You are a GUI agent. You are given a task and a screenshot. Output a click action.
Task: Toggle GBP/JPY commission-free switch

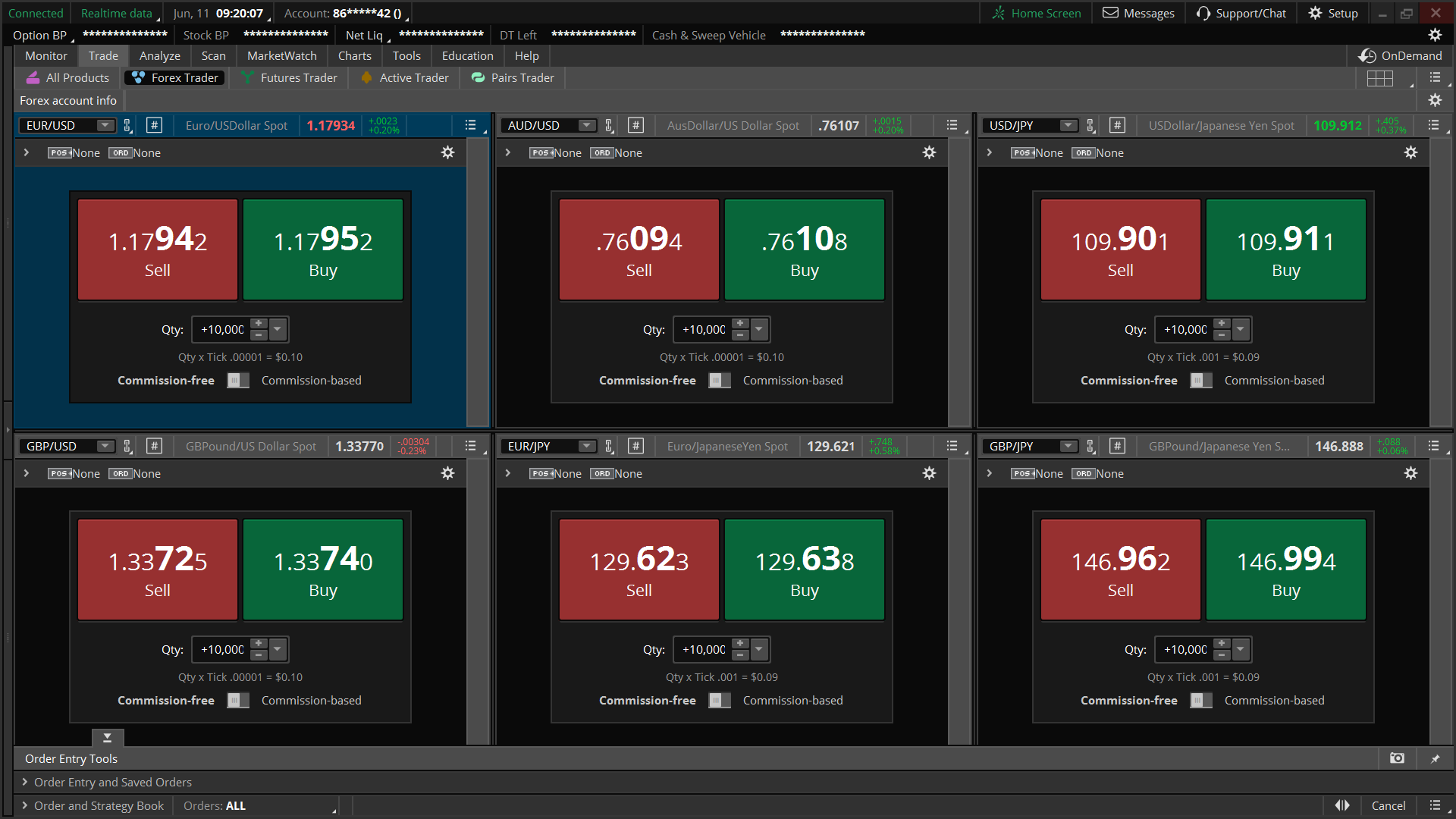click(1201, 701)
